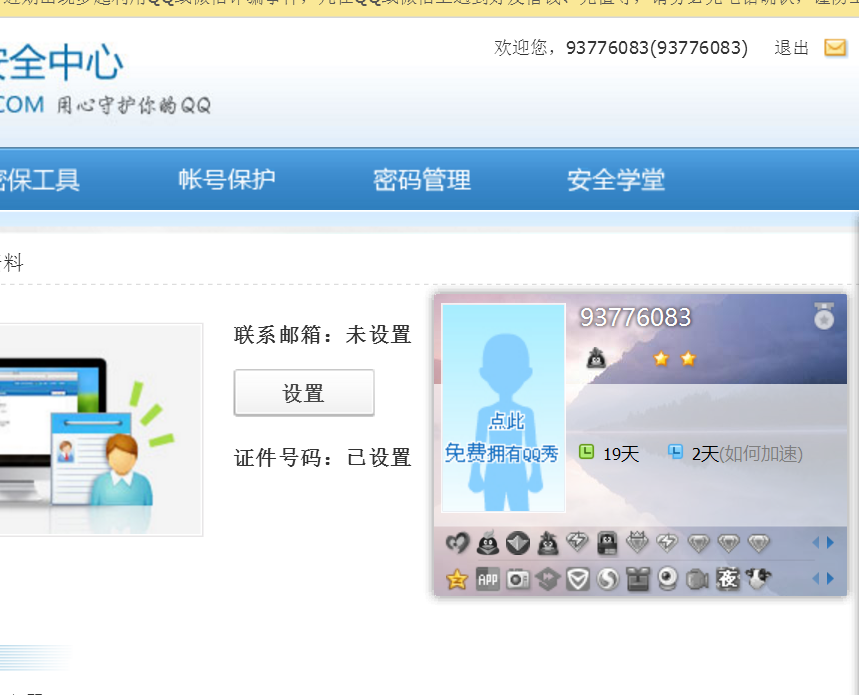Click the box icon with fast-forward arrows

click(548, 579)
